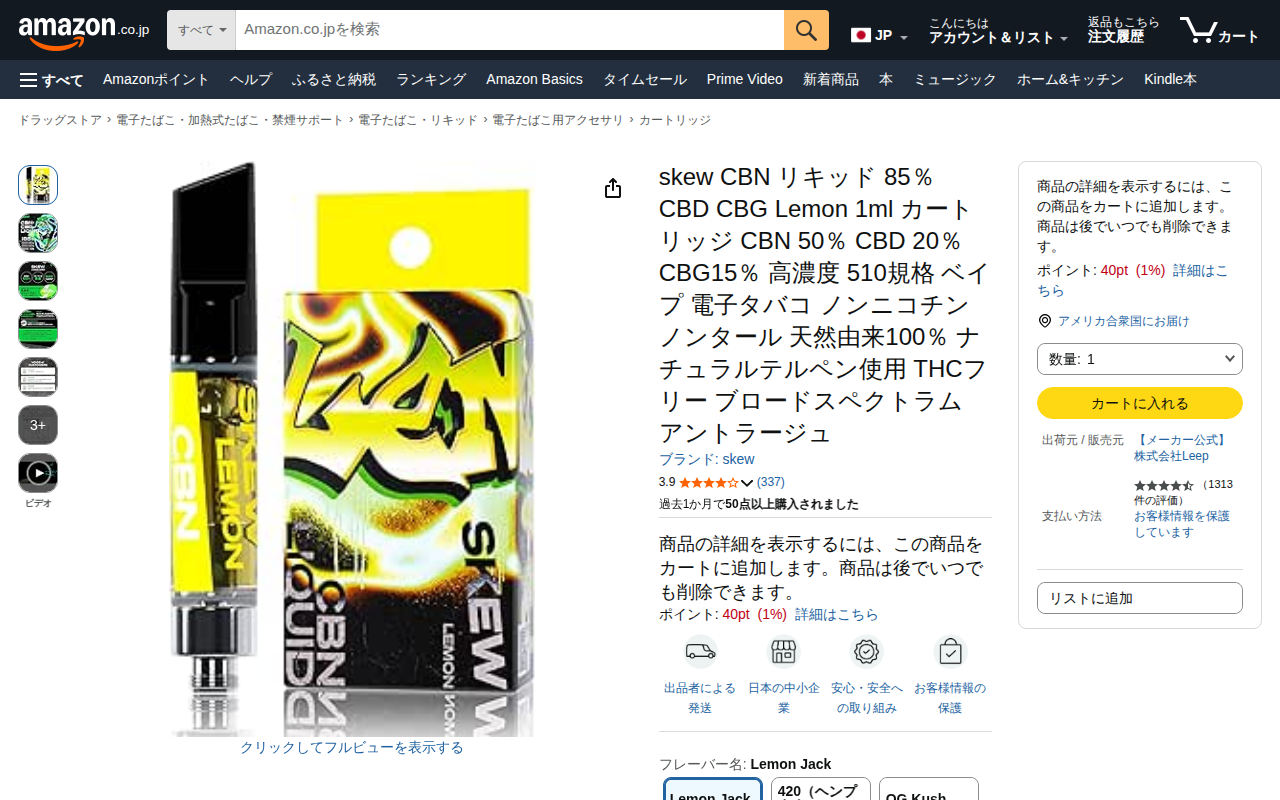1280x800 pixels.
Task: Open タイムセール in the navigation bar
Action: (x=644, y=80)
